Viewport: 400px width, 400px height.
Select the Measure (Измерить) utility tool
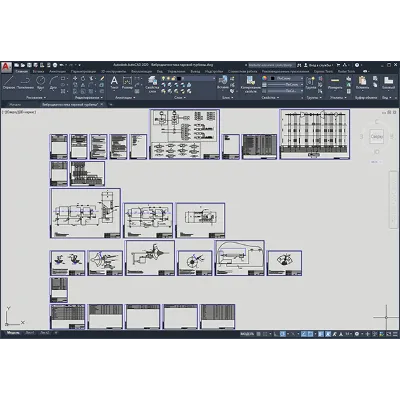click(x=335, y=83)
